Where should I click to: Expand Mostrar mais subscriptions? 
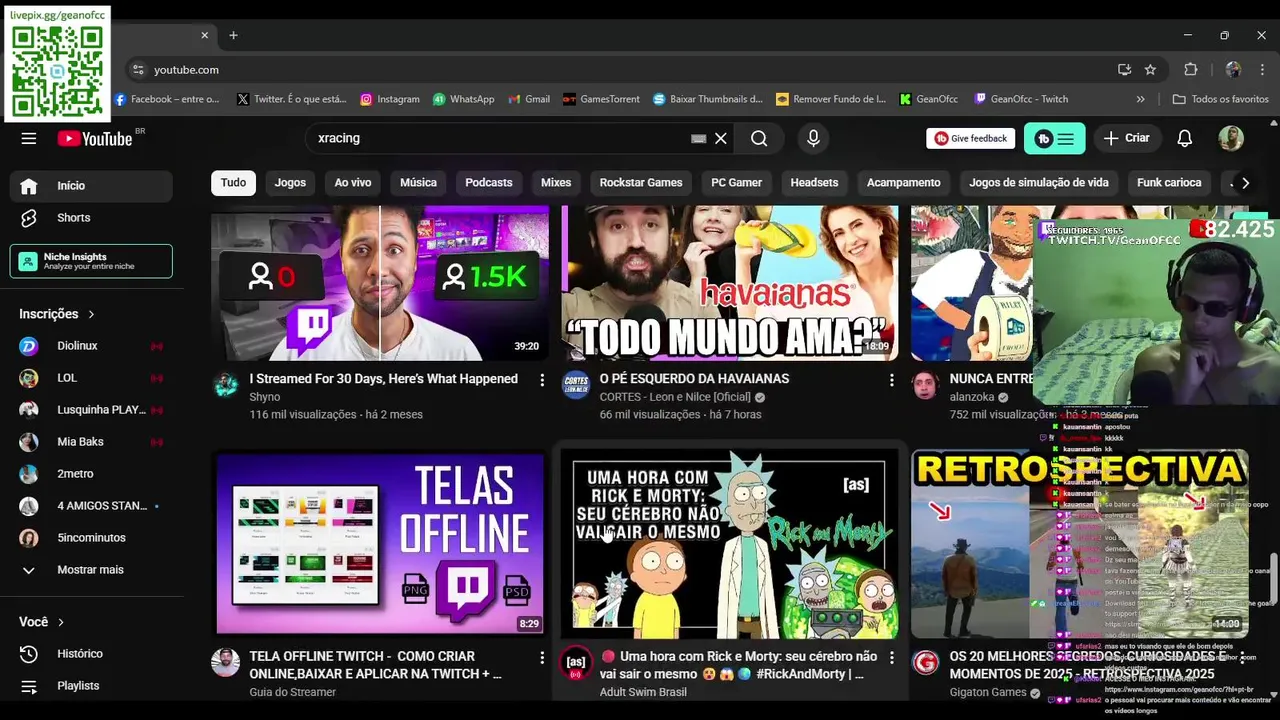91,569
